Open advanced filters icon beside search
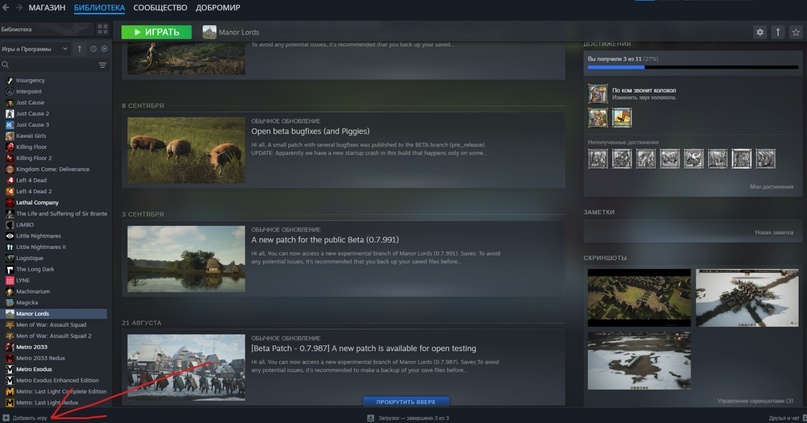This screenshot has width=807, height=423. click(x=102, y=65)
